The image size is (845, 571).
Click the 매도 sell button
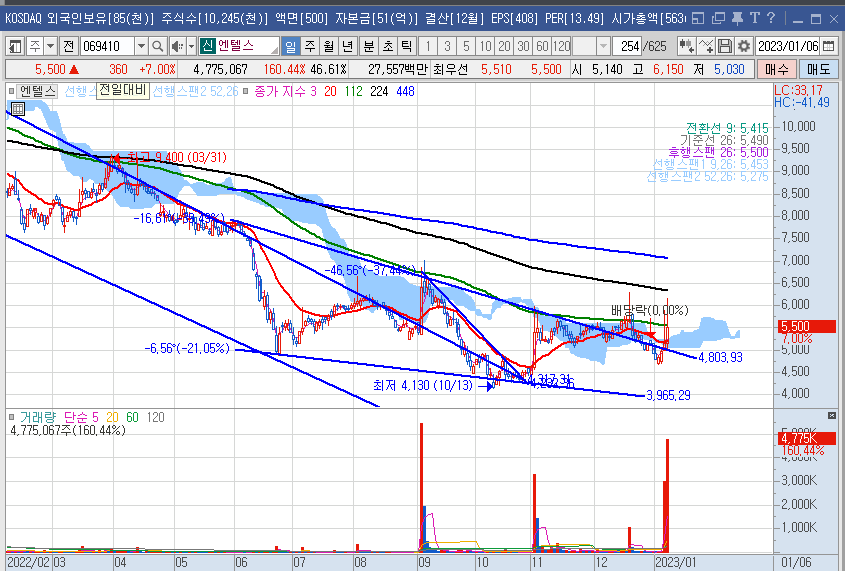click(819, 69)
